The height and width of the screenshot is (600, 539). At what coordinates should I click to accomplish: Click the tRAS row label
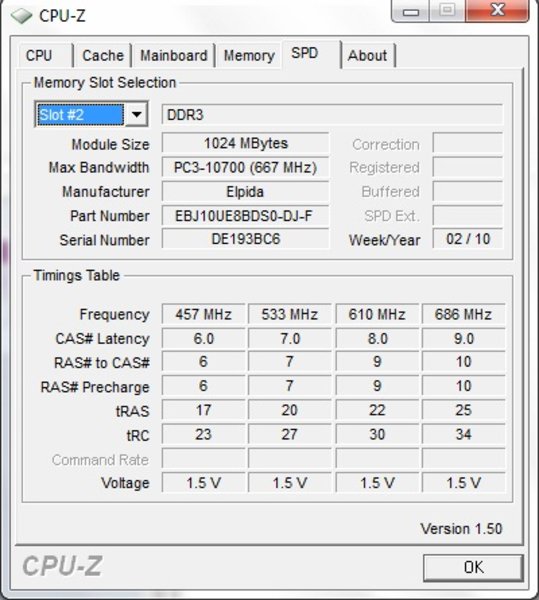(132, 411)
